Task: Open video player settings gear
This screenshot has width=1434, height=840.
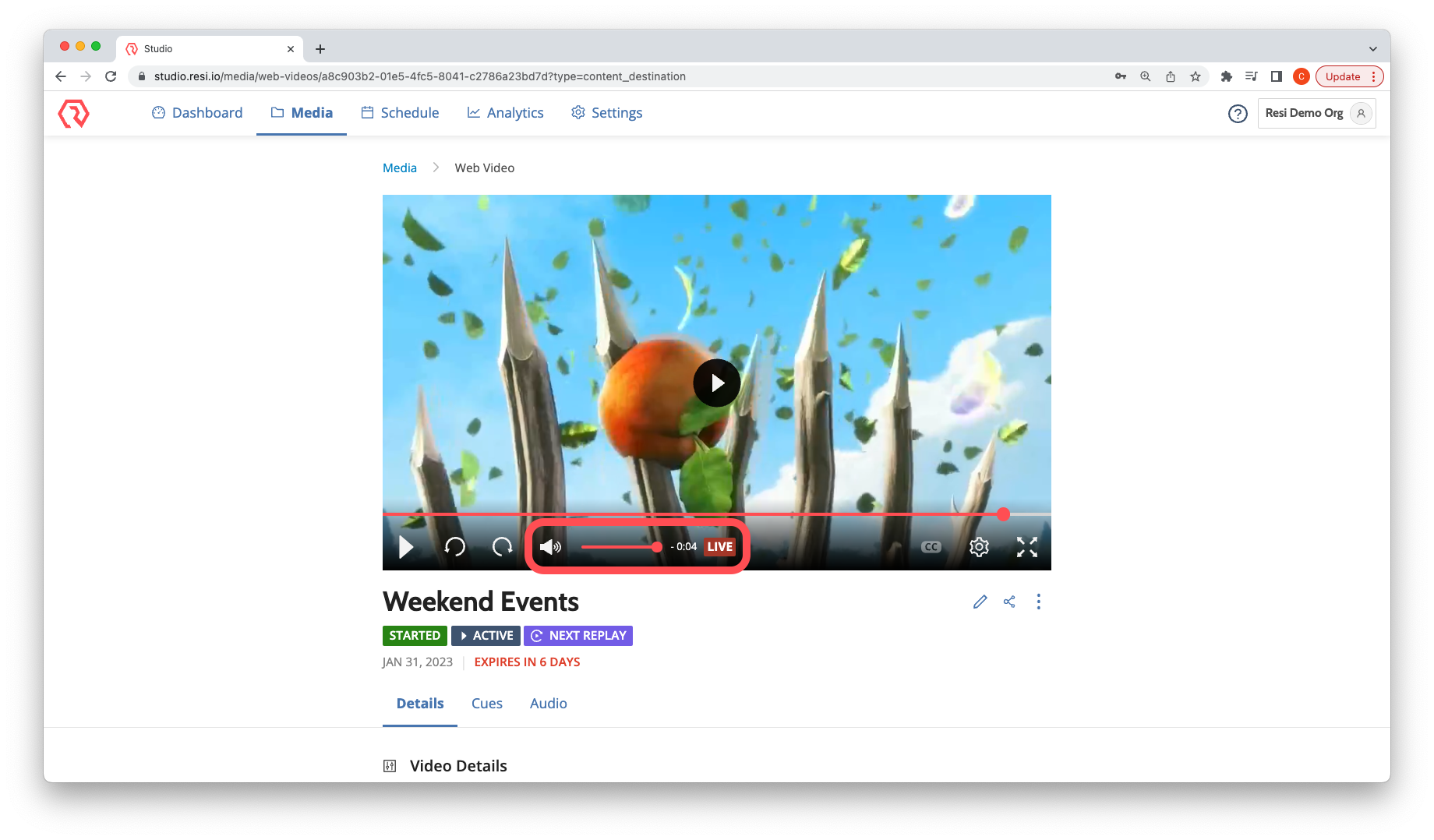Action: click(x=979, y=547)
